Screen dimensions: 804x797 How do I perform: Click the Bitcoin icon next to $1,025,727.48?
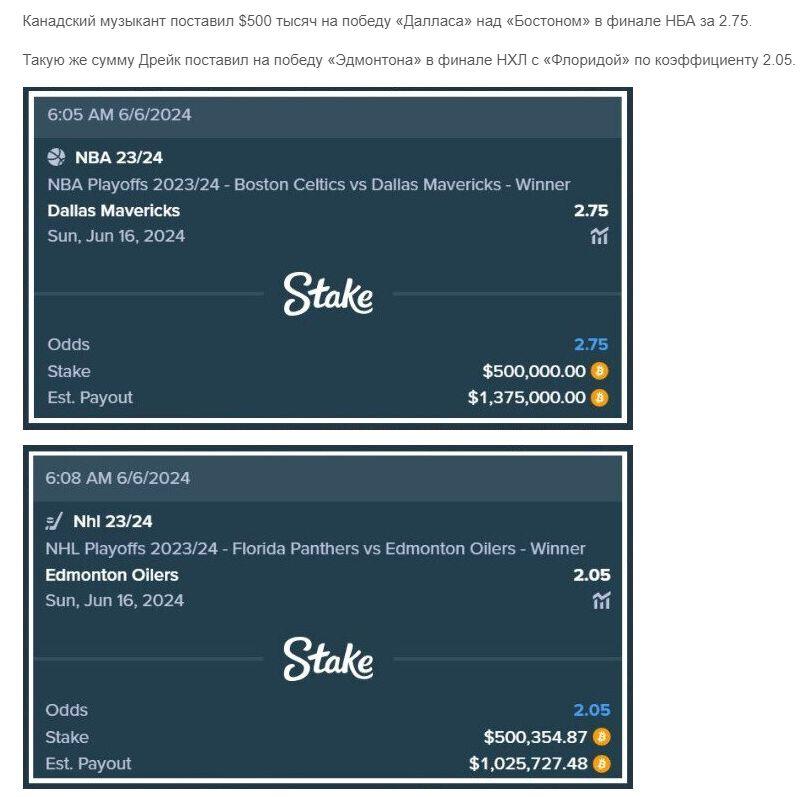pos(601,764)
